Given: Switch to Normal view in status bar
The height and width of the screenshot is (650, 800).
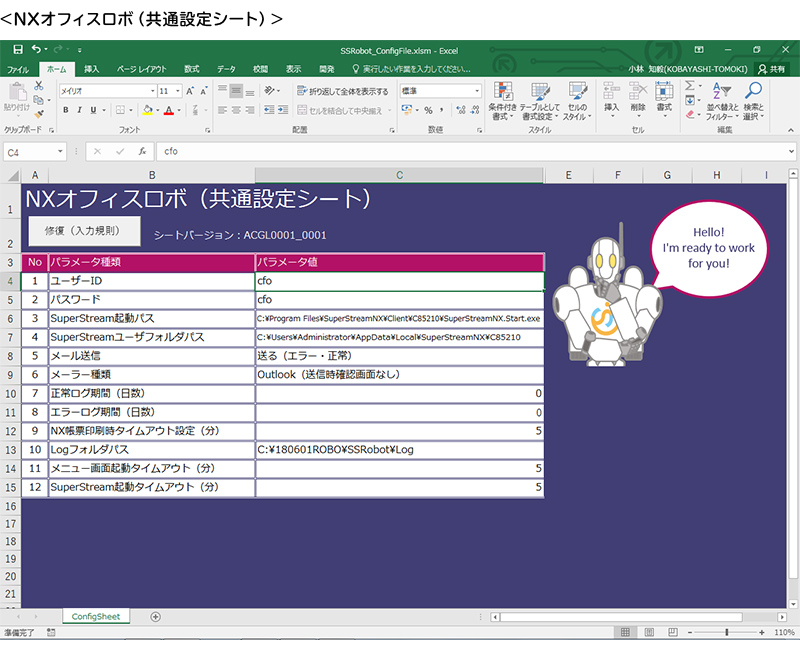Looking at the screenshot, I should click(625, 633).
